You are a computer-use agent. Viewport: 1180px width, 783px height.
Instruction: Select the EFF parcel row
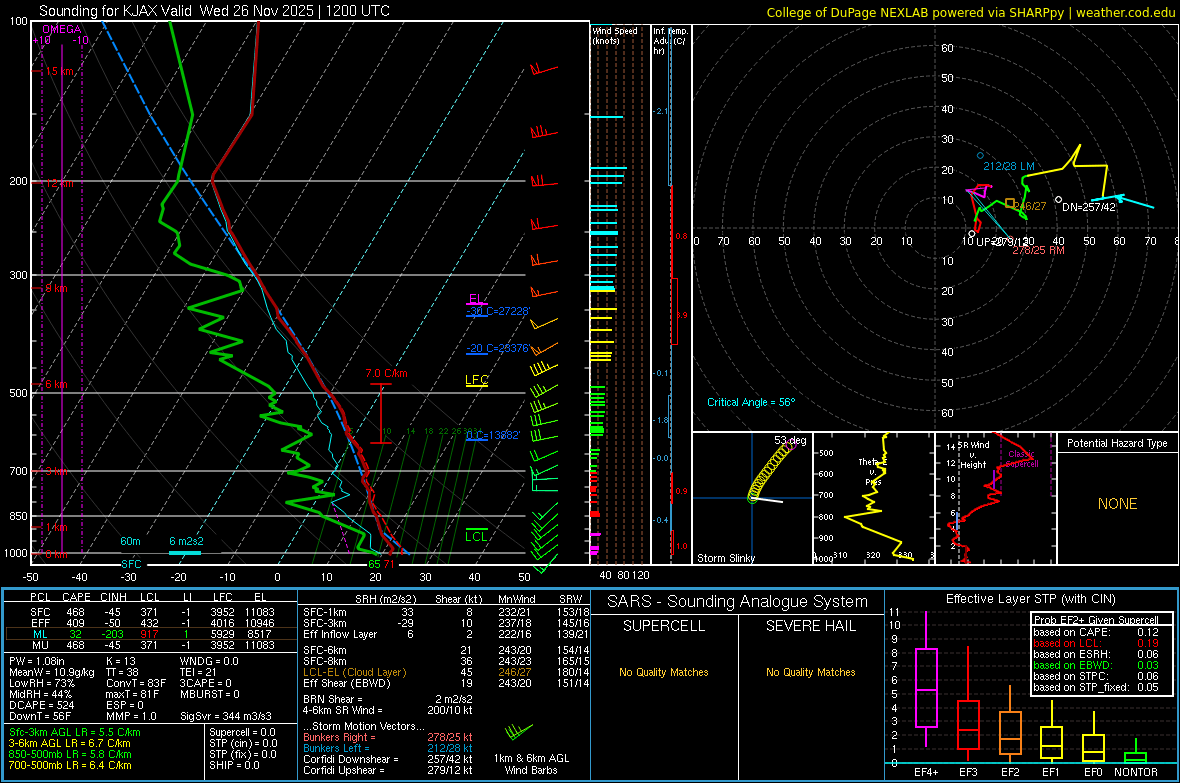[151, 623]
